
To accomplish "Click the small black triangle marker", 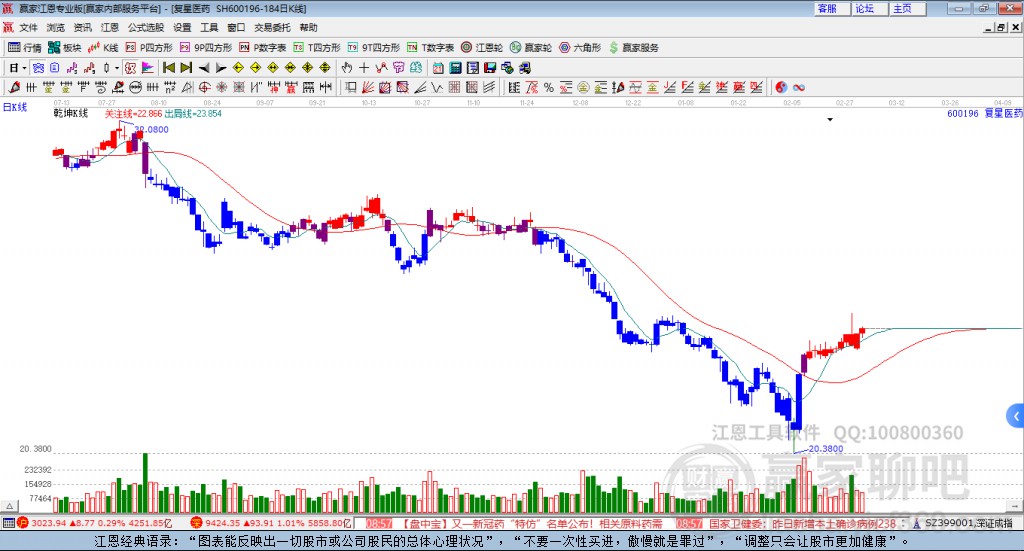I will click(x=830, y=119).
